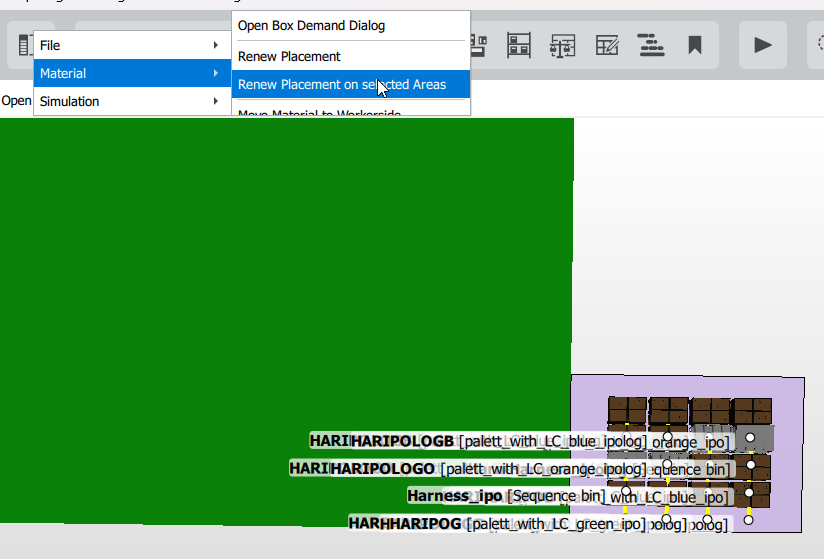
Task: Open the table edit tool icon
Action: [x=607, y=45]
